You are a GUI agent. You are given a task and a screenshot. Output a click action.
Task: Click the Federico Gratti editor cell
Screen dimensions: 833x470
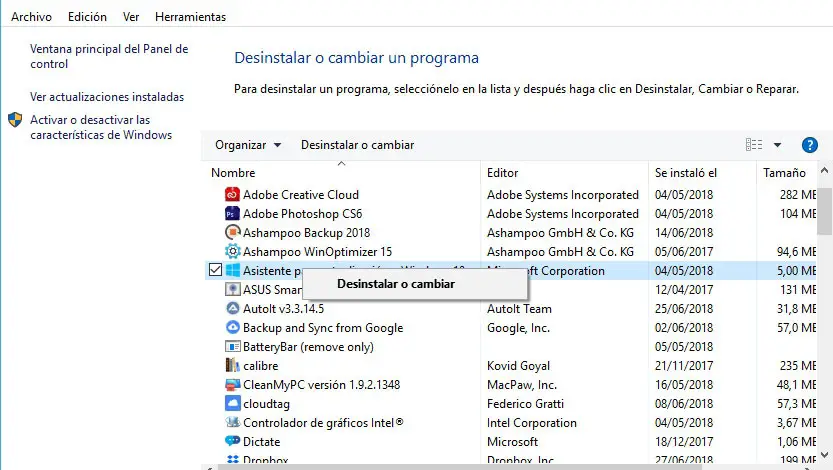[x=525, y=404]
